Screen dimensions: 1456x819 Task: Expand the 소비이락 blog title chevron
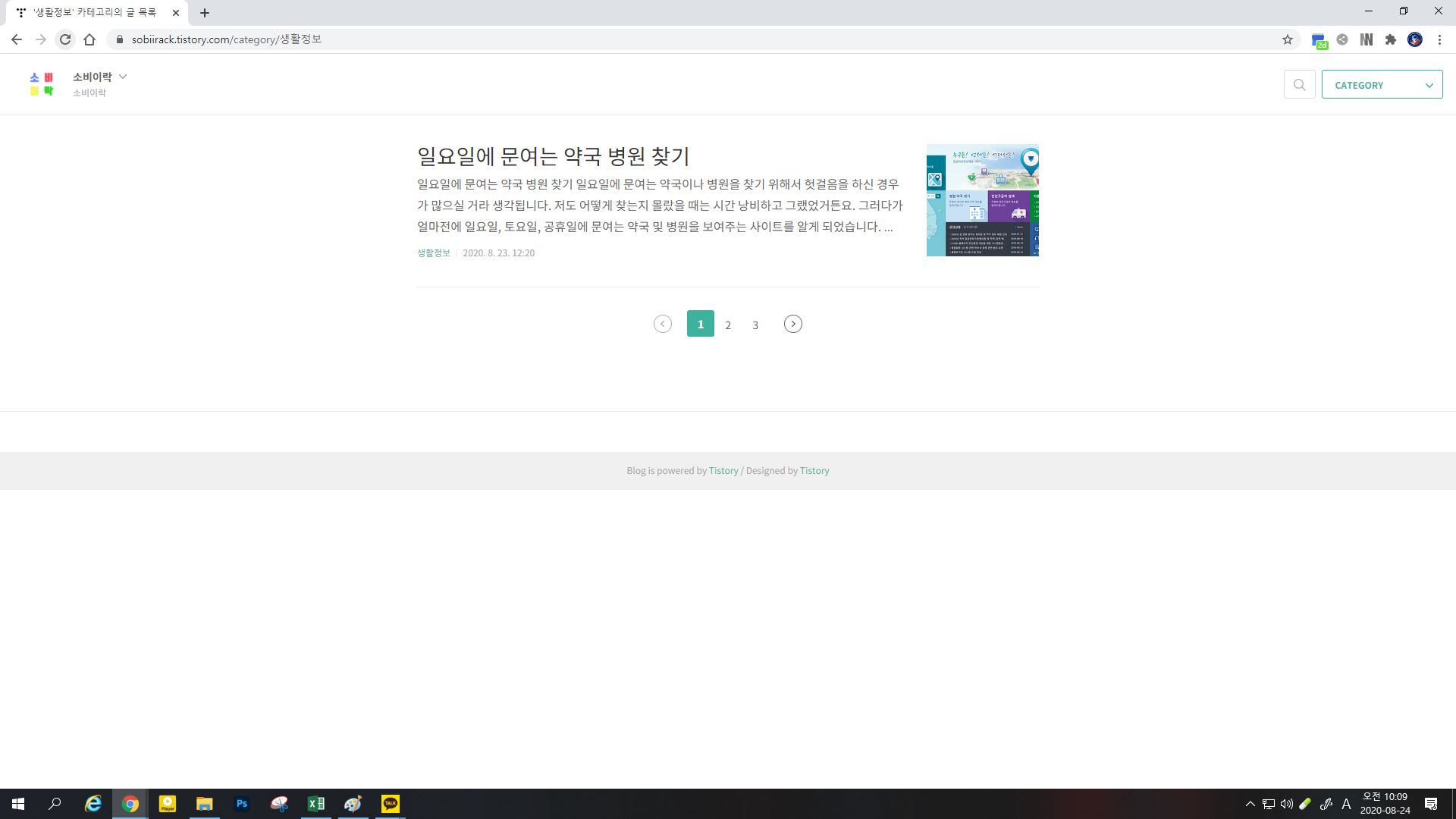click(x=123, y=77)
